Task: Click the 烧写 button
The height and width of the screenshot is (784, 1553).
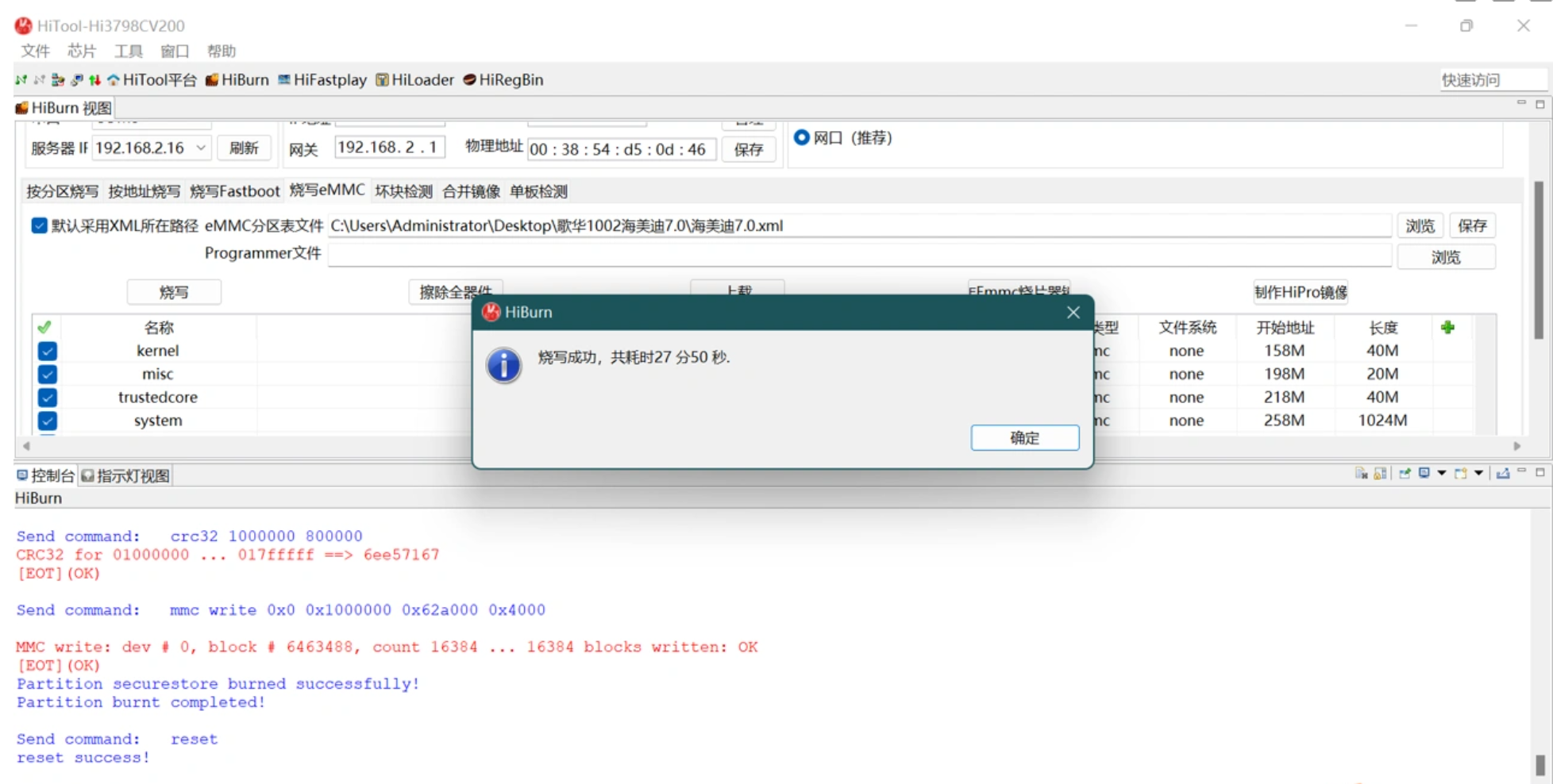Action: [x=174, y=293]
